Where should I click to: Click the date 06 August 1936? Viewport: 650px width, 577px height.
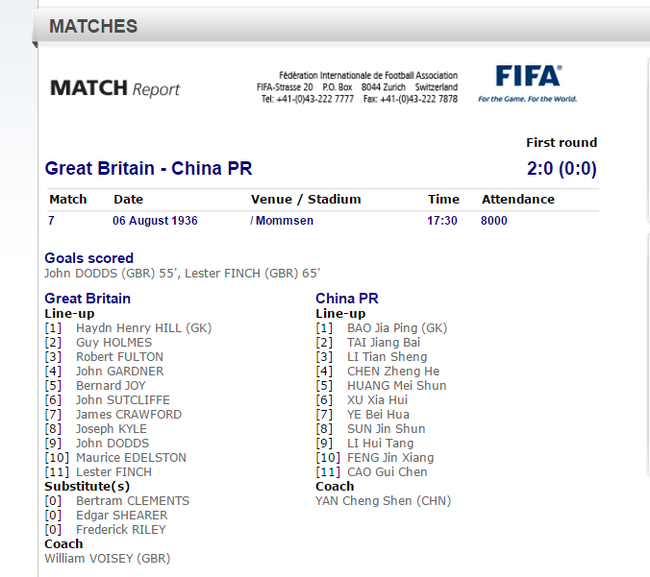[155, 220]
